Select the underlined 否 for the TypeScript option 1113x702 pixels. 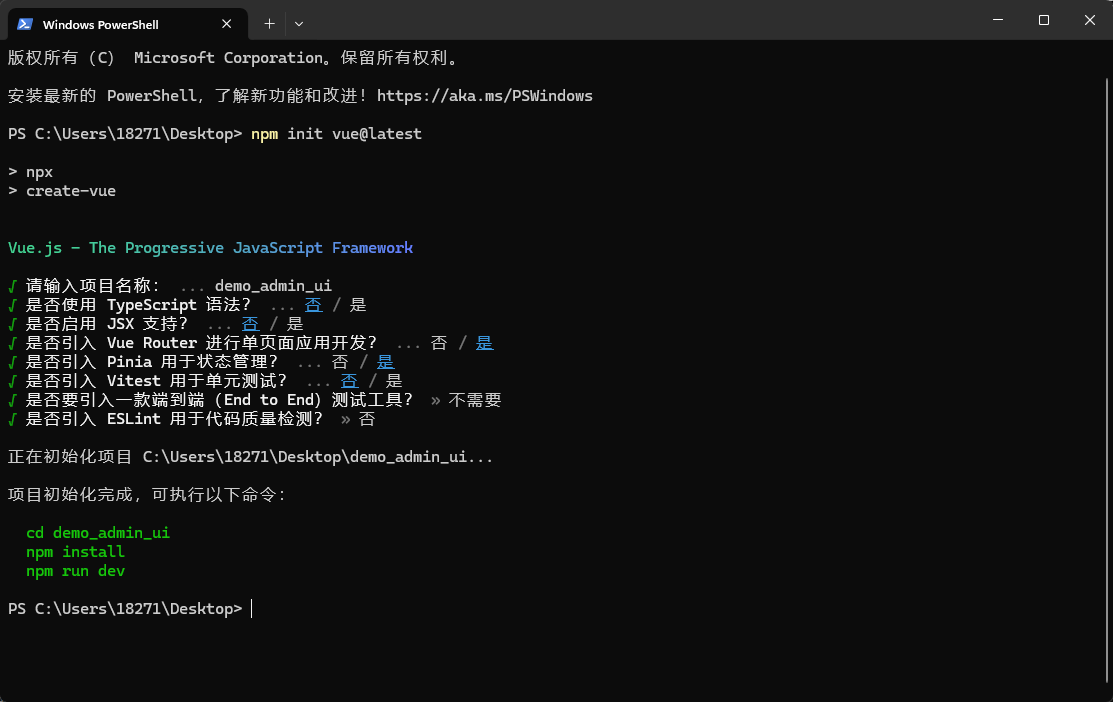[x=314, y=304]
